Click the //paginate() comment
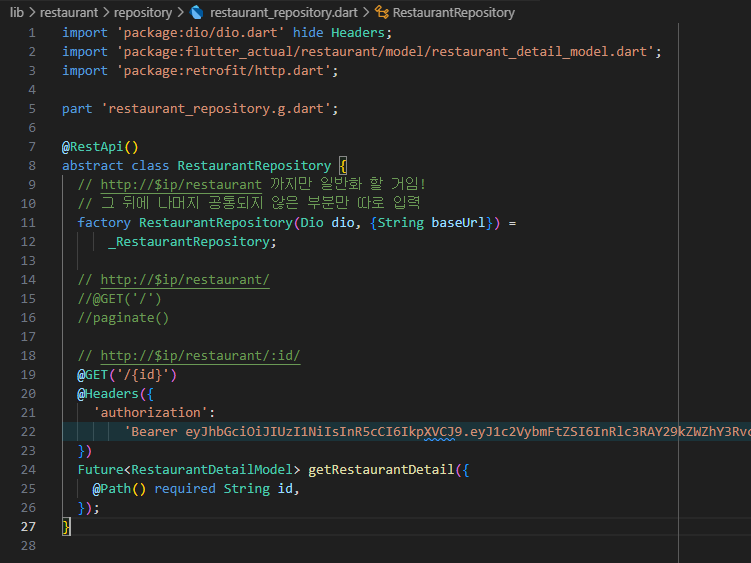751x563 pixels. [x=124, y=318]
